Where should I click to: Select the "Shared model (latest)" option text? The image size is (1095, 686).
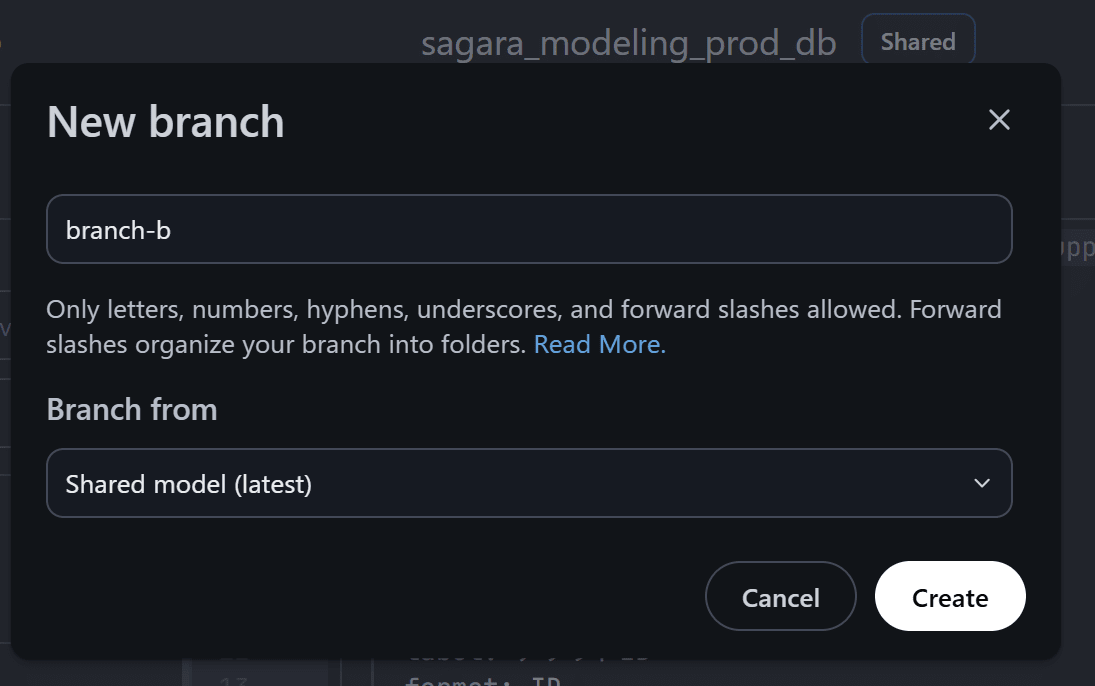pos(189,485)
